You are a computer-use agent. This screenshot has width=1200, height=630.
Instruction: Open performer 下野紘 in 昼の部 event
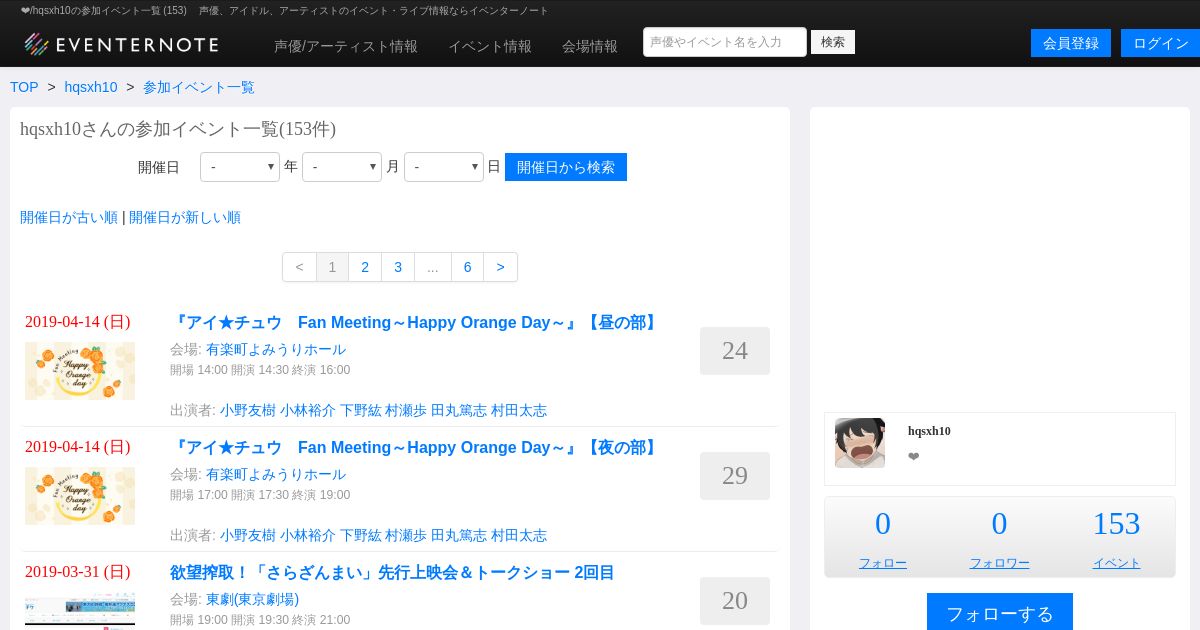point(361,410)
